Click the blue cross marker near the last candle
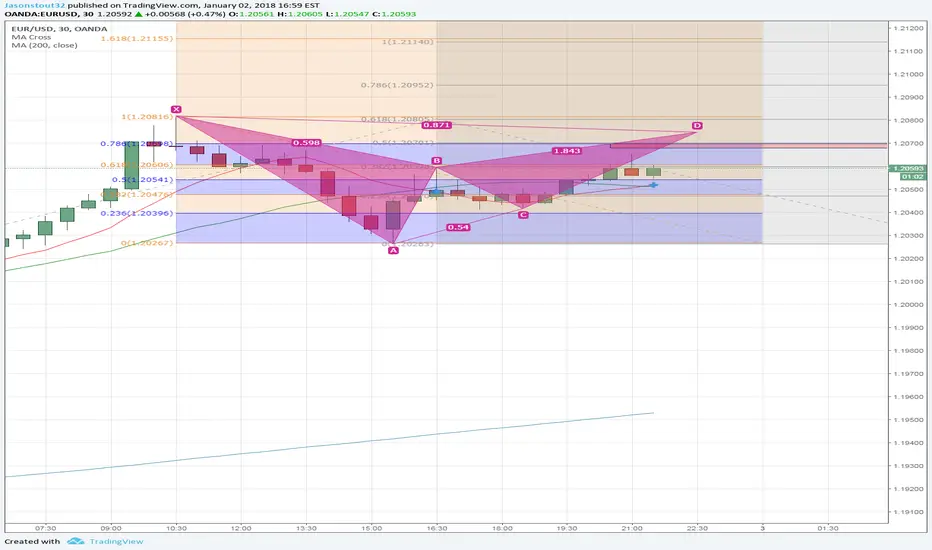932x550 pixels. (653, 186)
